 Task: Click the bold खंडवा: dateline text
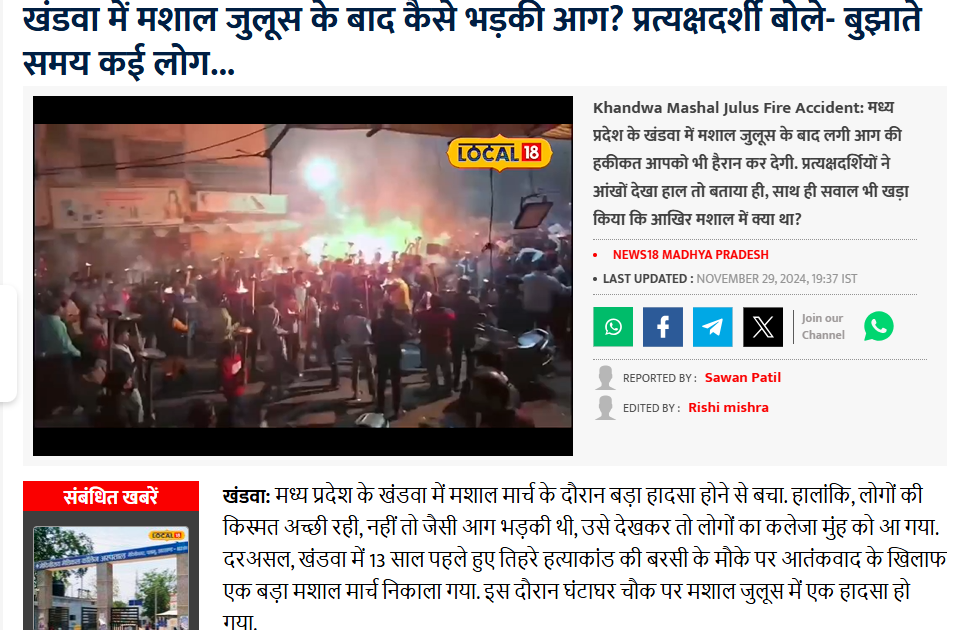(x=246, y=495)
